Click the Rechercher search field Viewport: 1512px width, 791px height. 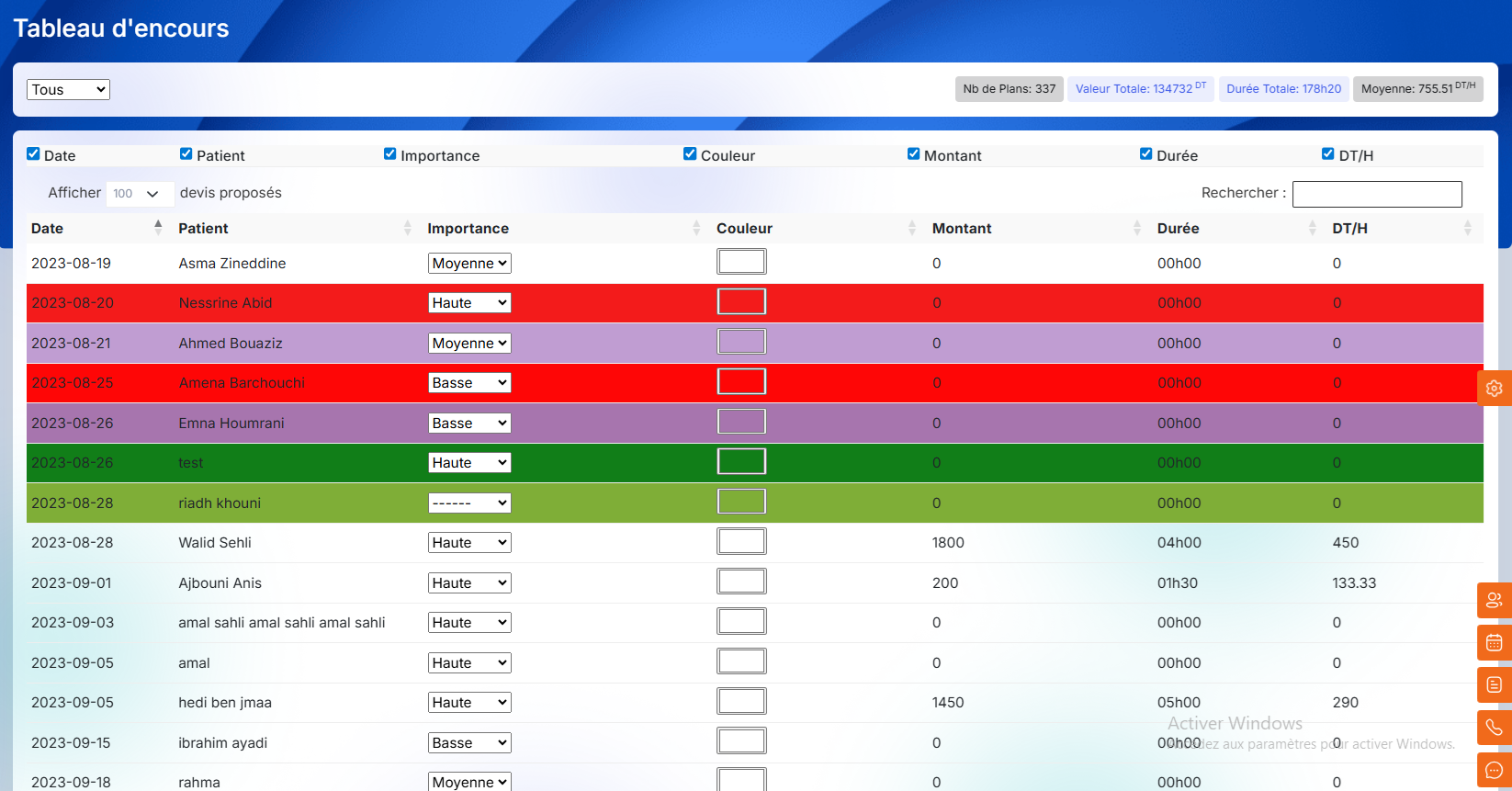pos(1376,194)
